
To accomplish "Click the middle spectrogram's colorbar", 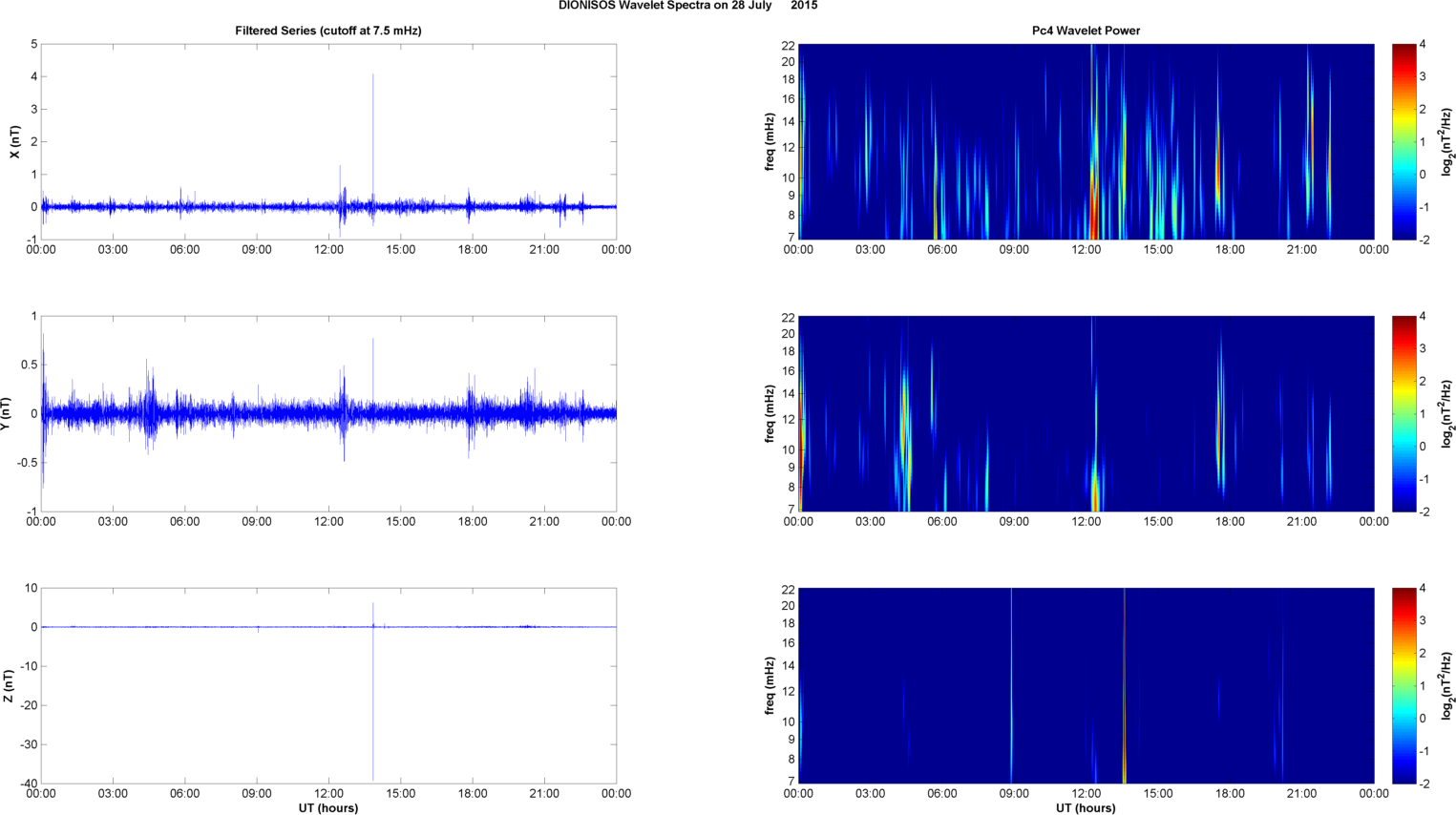I will (x=1403, y=413).
